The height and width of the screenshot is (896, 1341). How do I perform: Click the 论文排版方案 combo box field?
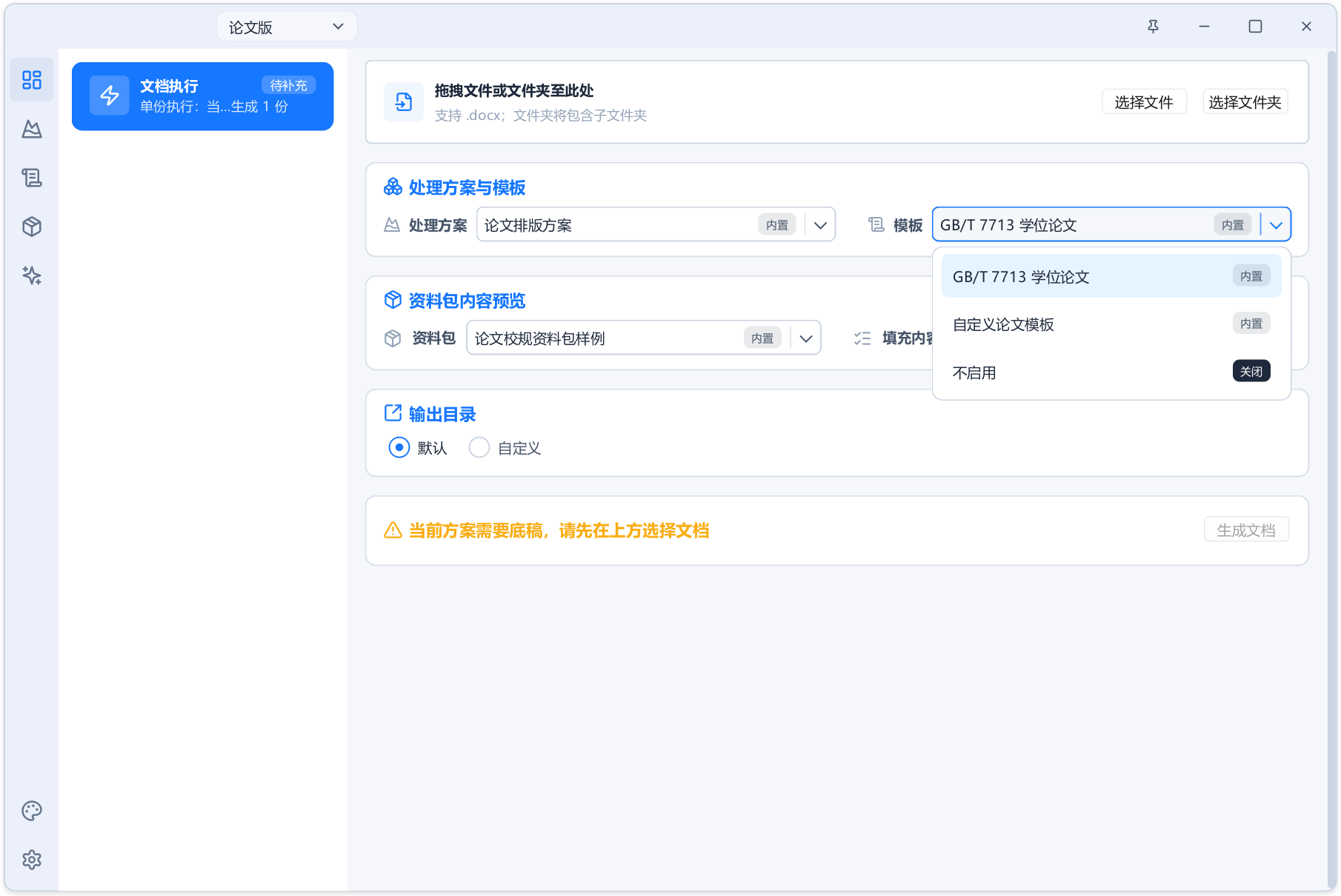point(656,224)
